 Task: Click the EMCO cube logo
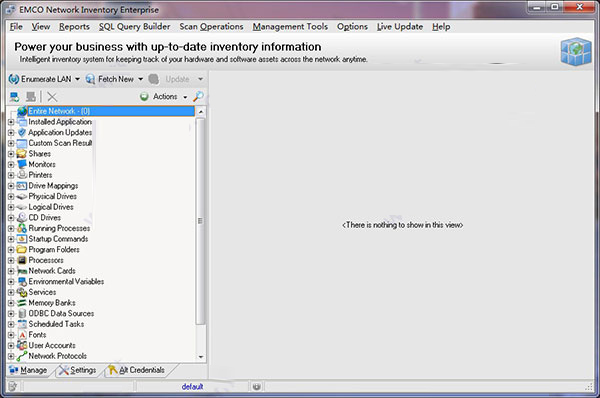576,52
